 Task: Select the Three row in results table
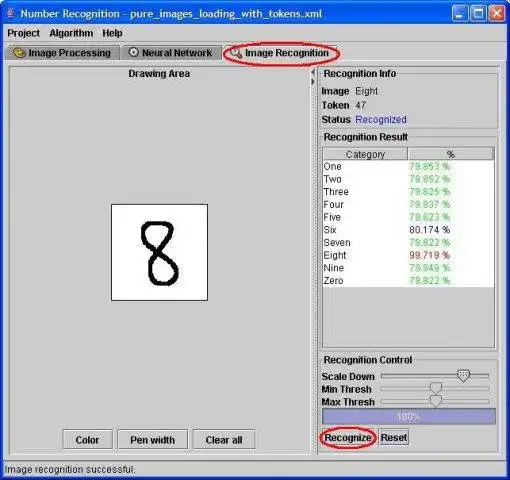tap(408, 192)
